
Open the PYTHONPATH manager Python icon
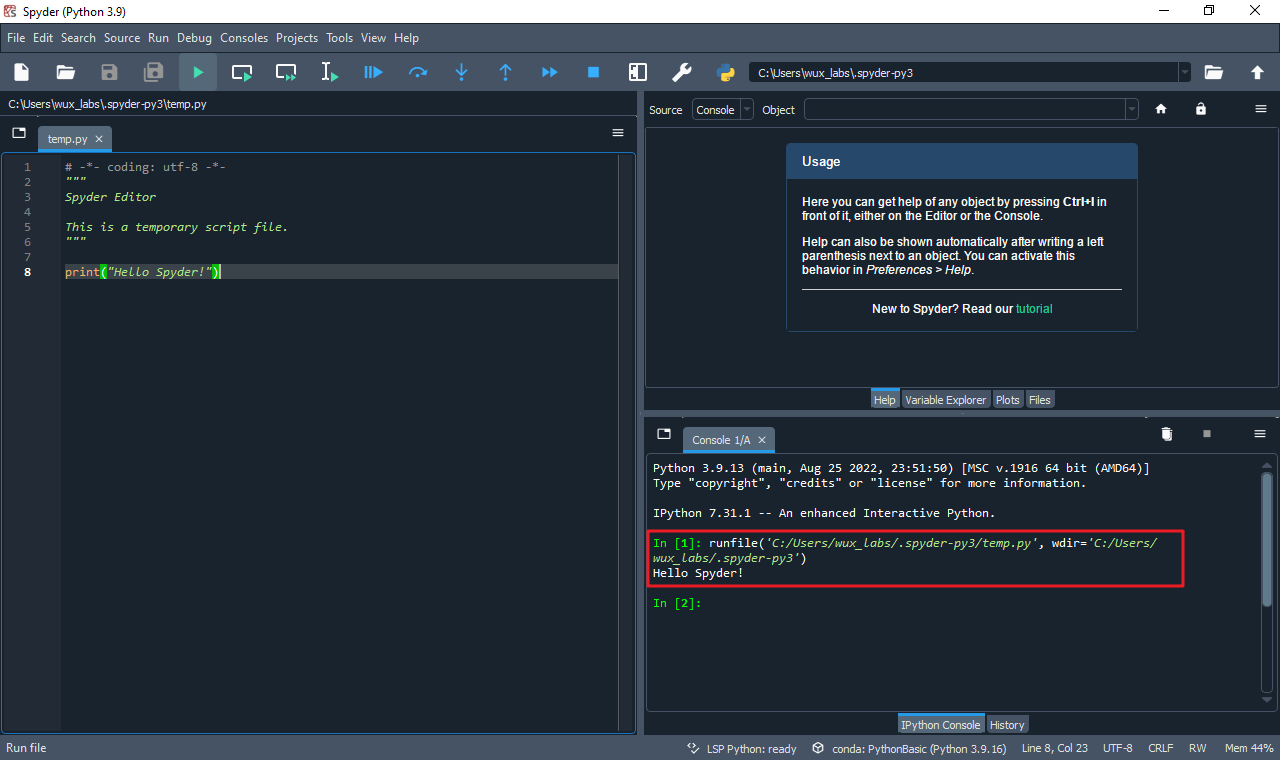[726, 72]
